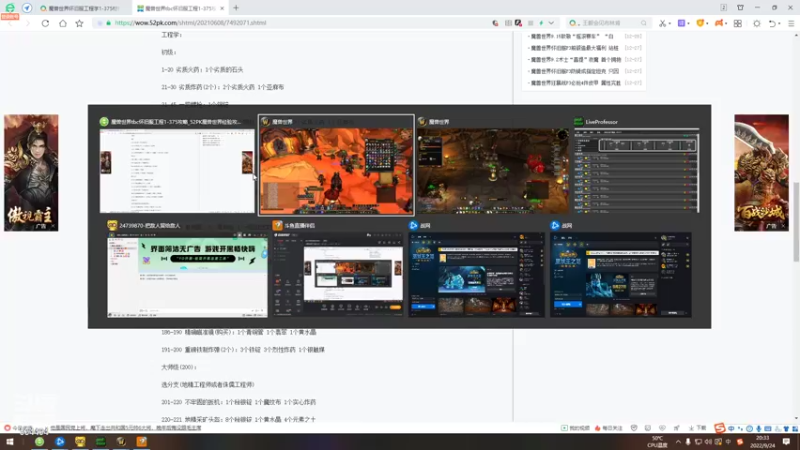
Task: Switch to the dark cave World of Warcraft thumbnail
Action: click(x=493, y=171)
